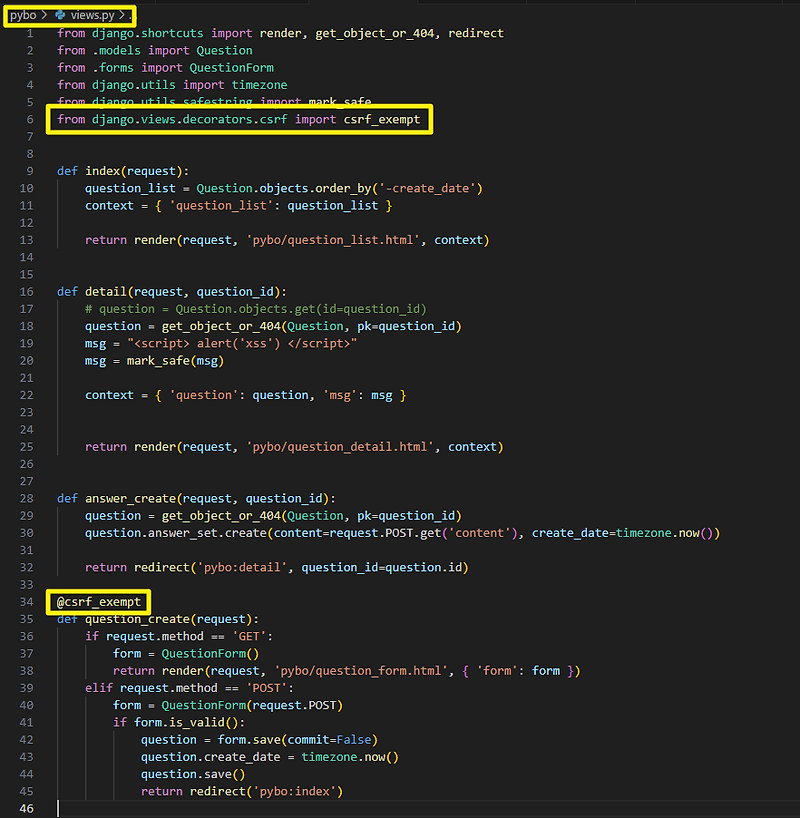Click the 'answer_create' function name on line 28

(x=130, y=498)
